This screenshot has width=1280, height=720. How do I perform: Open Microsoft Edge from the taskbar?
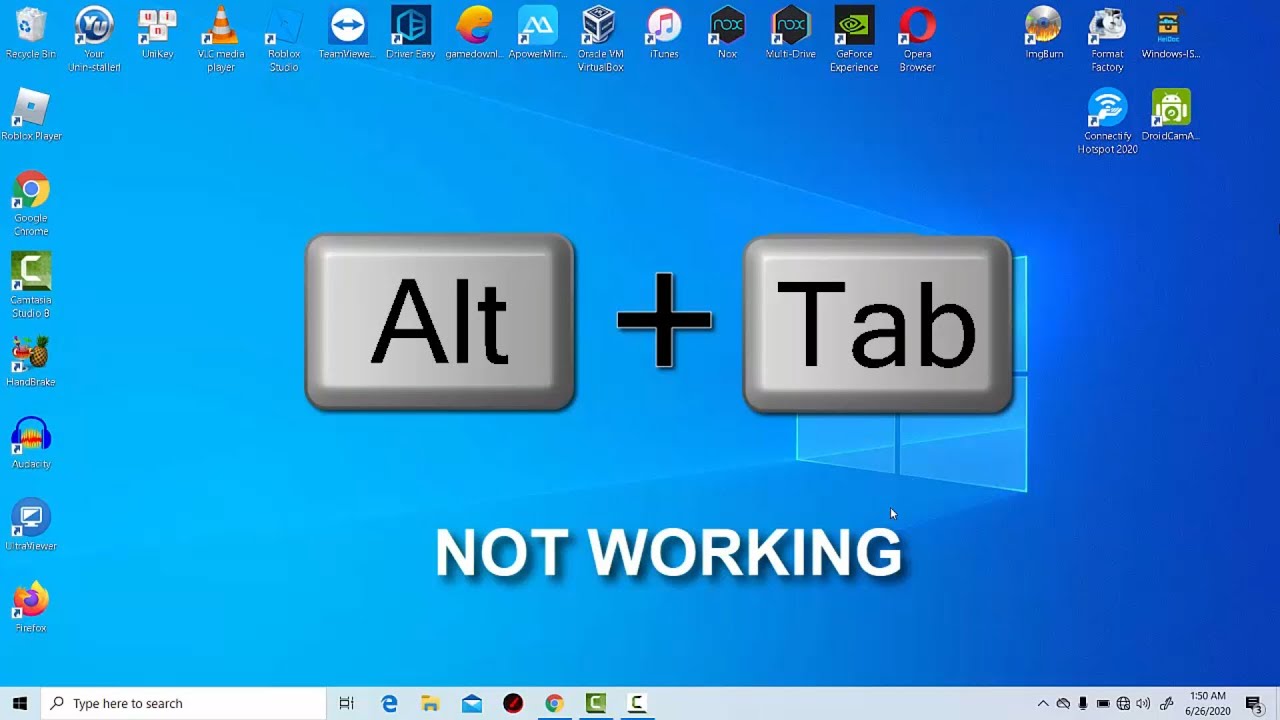[x=389, y=704]
